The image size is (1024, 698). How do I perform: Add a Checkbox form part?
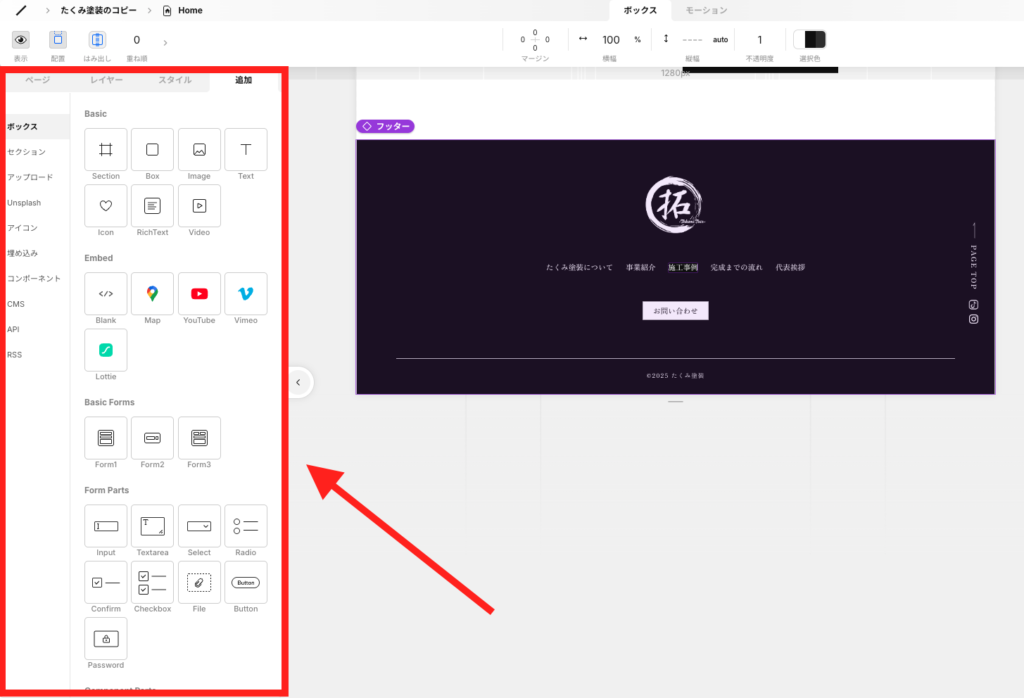pos(152,582)
